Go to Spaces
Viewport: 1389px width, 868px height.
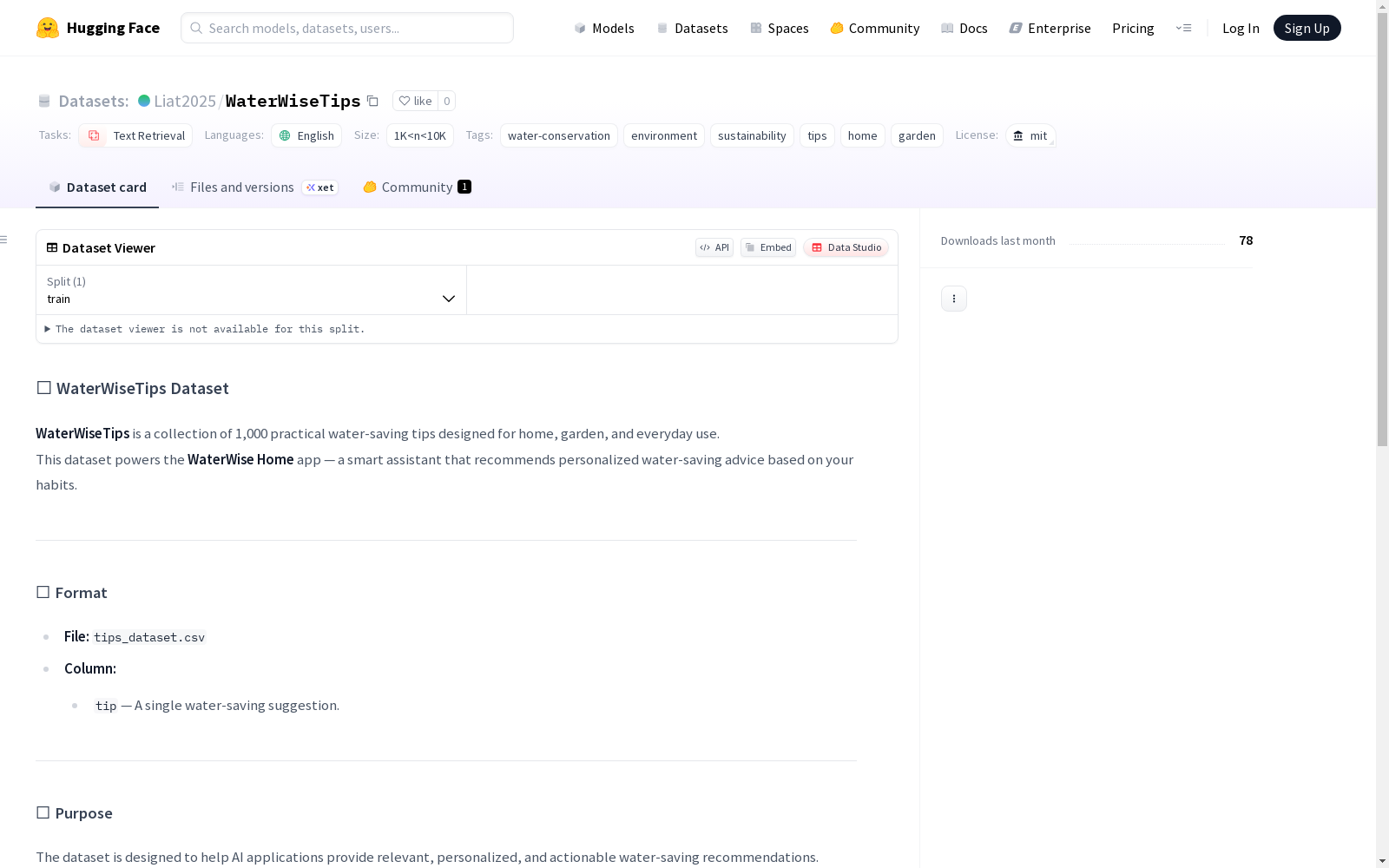click(780, 28)
